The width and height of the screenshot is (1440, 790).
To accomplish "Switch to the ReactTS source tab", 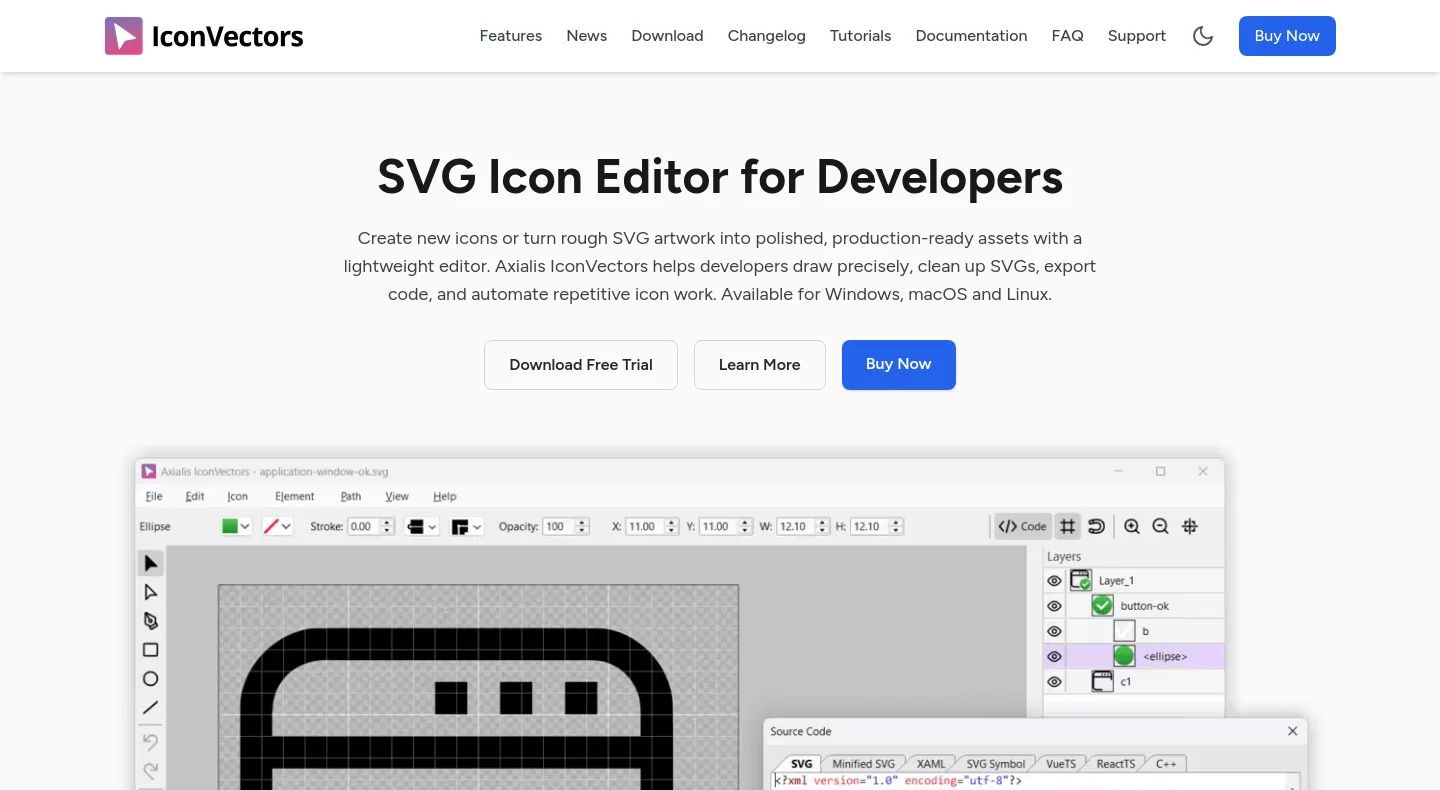I will tap(1116, 764).
